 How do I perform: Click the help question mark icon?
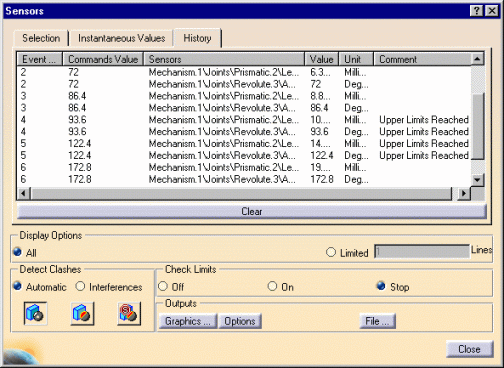(x=477, y=11)
